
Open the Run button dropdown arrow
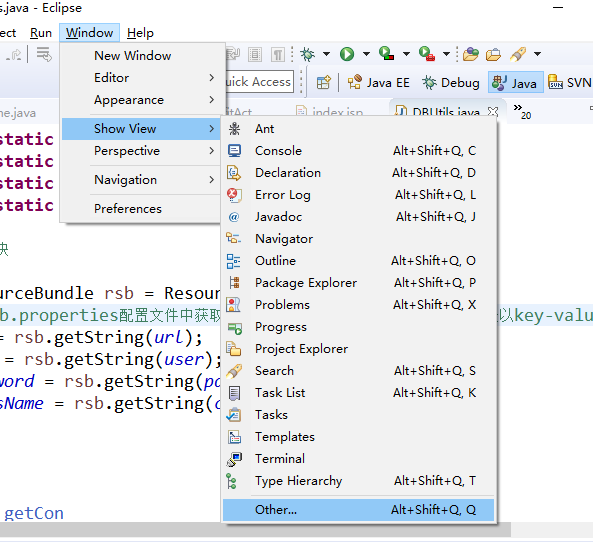click(366, 54)
